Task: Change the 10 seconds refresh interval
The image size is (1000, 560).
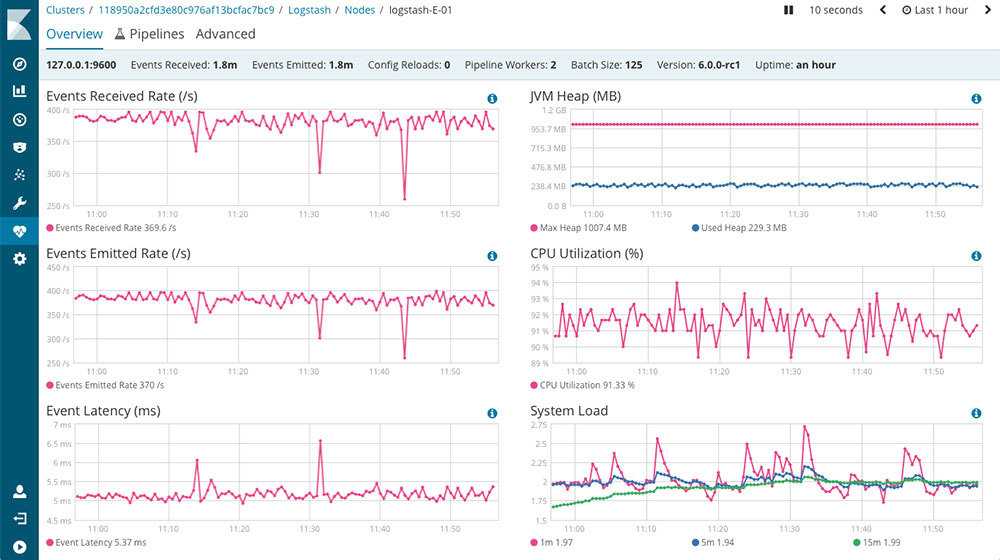Action: pyautogui.click(x=835, y=10)
